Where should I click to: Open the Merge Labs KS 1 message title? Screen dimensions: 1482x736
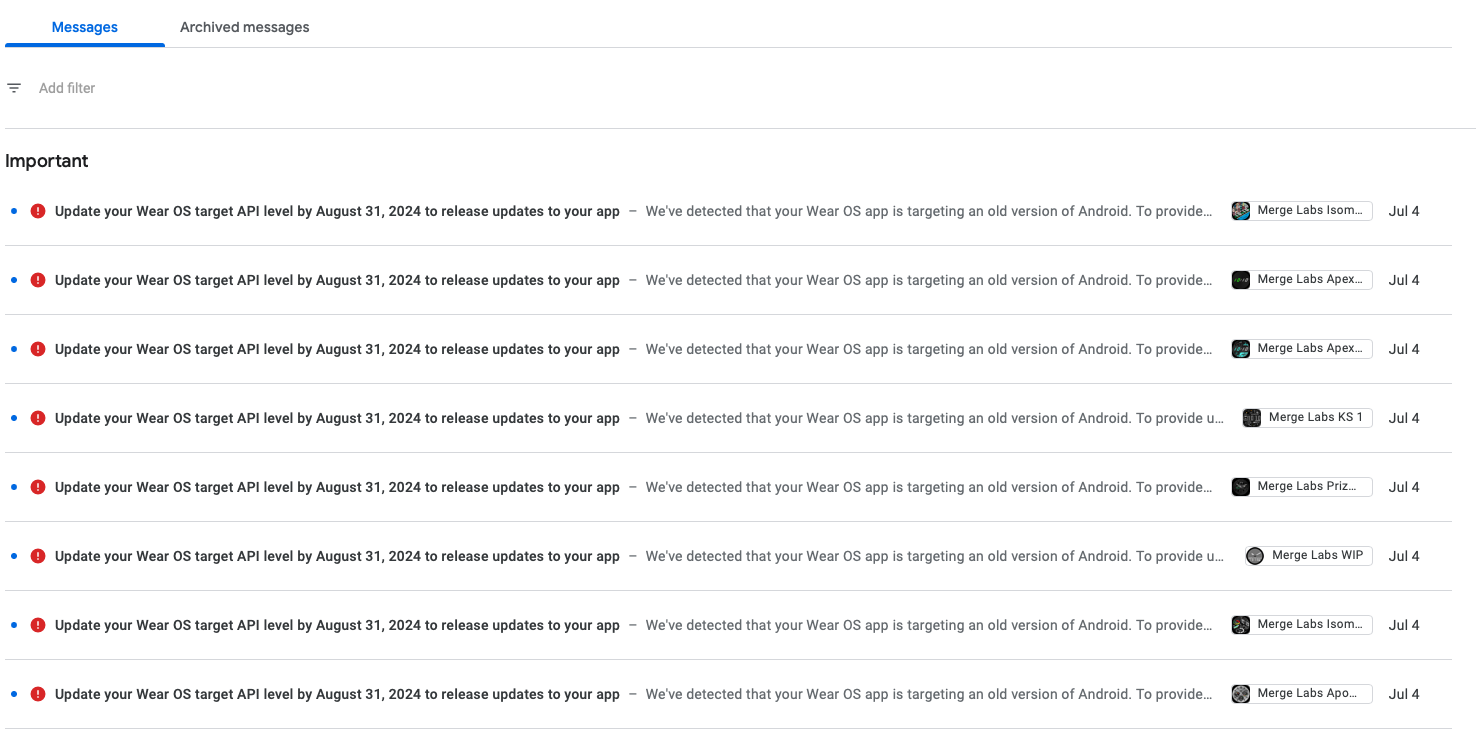tap(337, 418)
